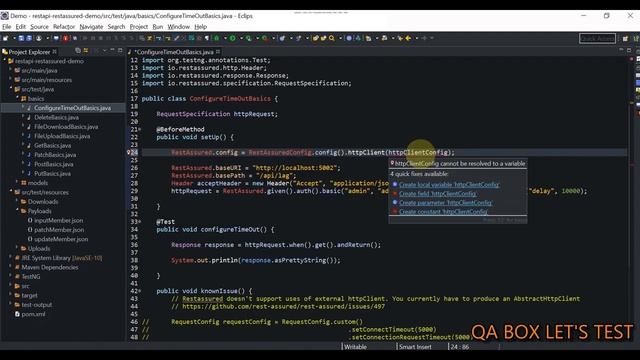This screenshot has width=640, height=360.
Task: Collapse the configureTimeOut method on line 33
Action: (x=140, y=222)
